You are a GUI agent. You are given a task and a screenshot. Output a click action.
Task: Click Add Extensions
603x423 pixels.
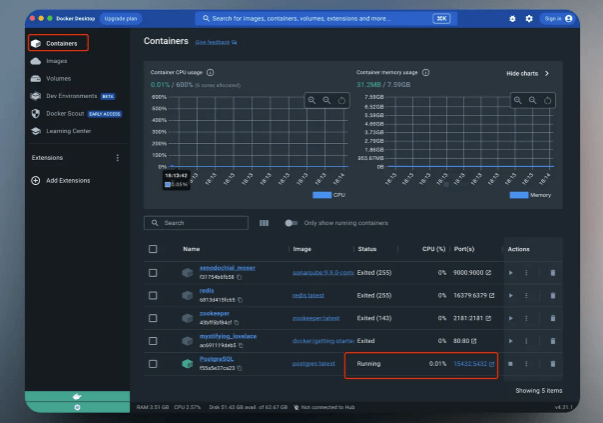tap(61, 180)
